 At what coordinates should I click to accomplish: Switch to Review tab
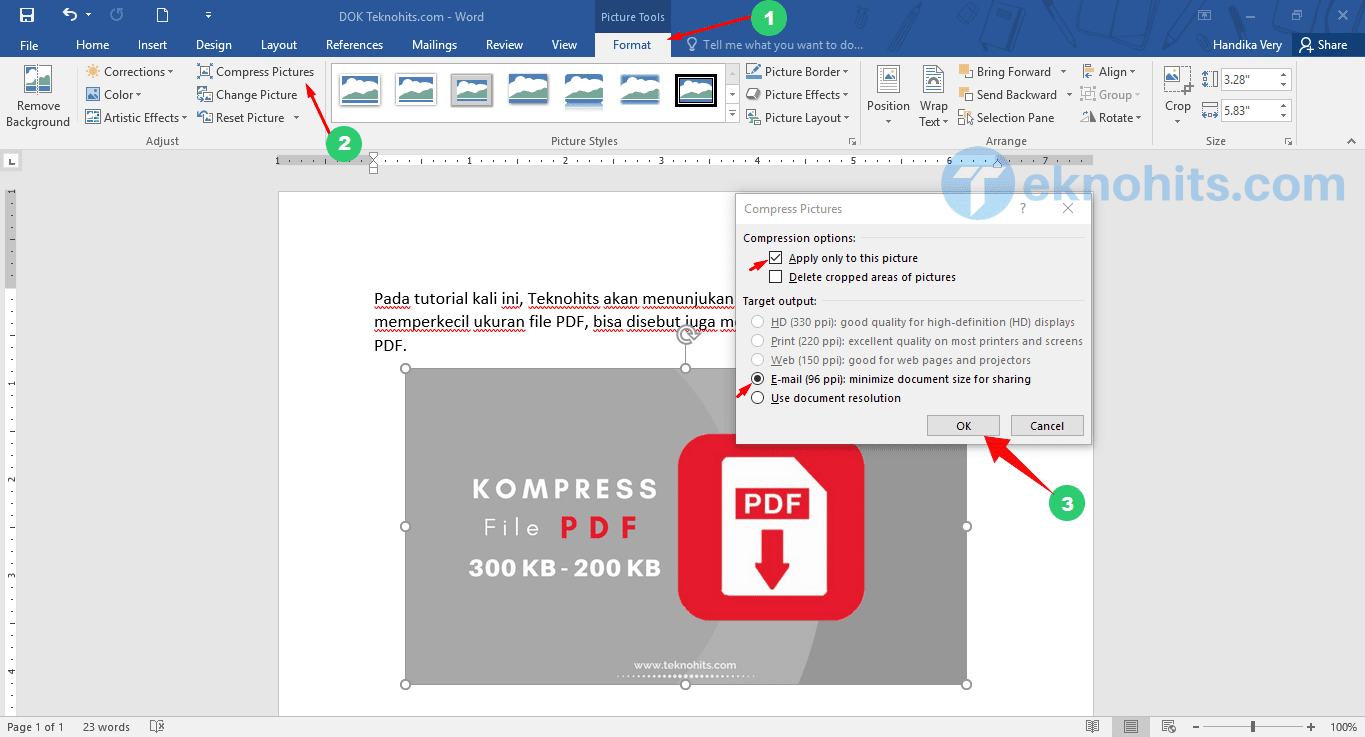[505, 45]
